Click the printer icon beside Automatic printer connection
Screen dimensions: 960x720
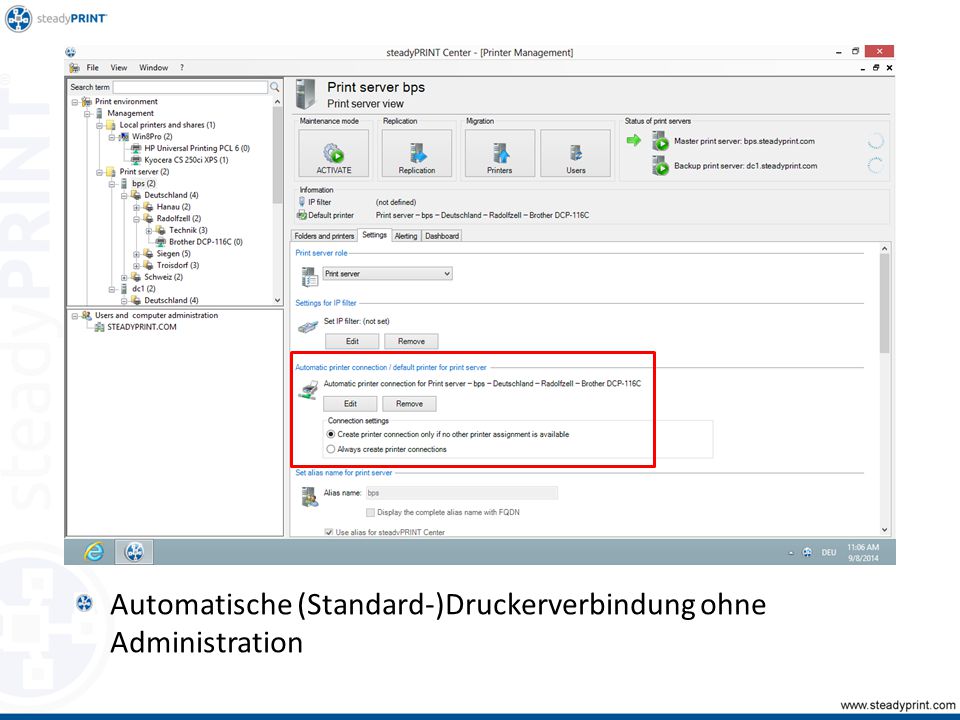308,389
